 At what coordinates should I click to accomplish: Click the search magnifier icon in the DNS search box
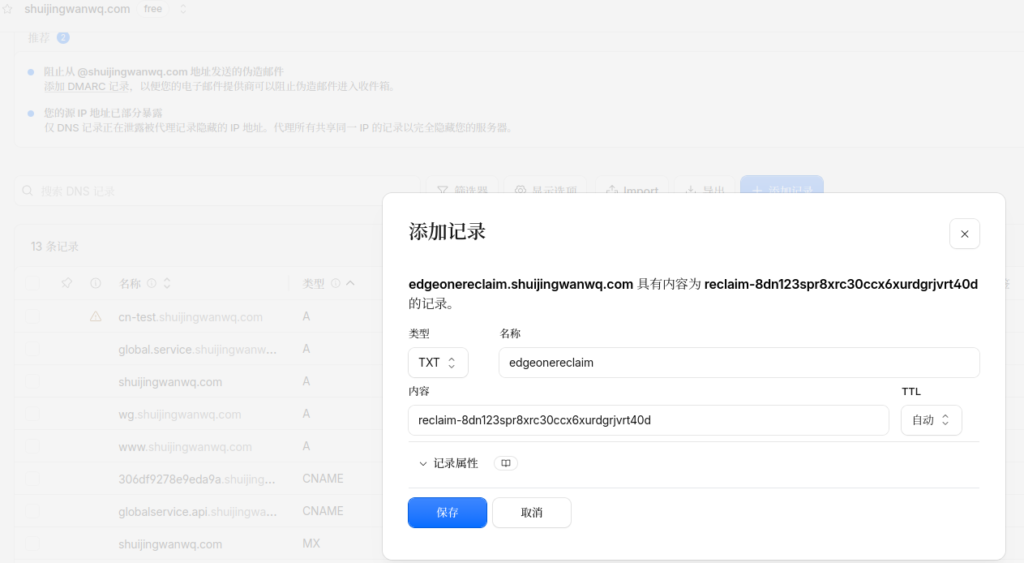[27, 191]
